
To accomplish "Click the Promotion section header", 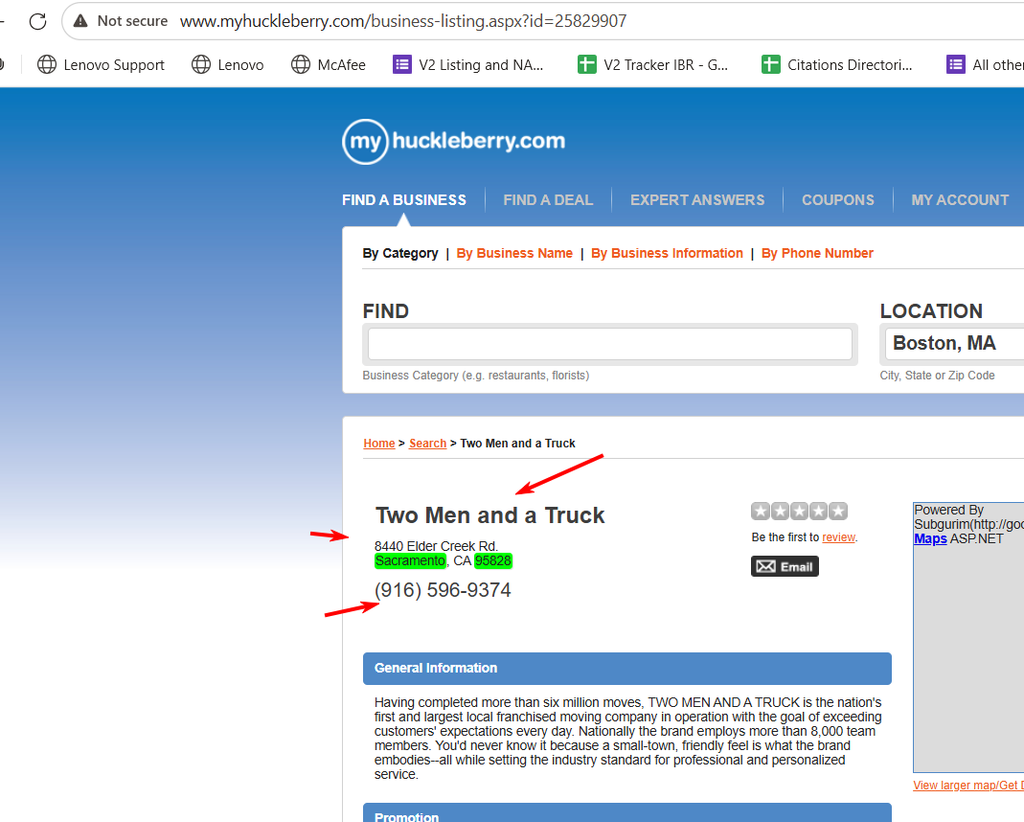I will click(627, 813).
